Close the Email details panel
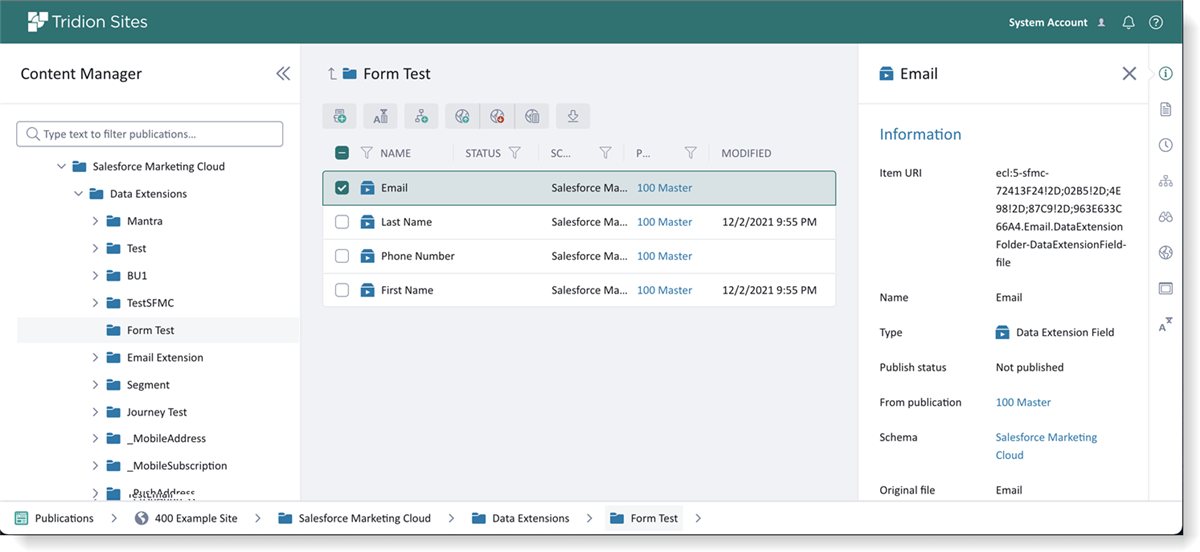This screenshot has height=552, width=1200. point(1129,73)
